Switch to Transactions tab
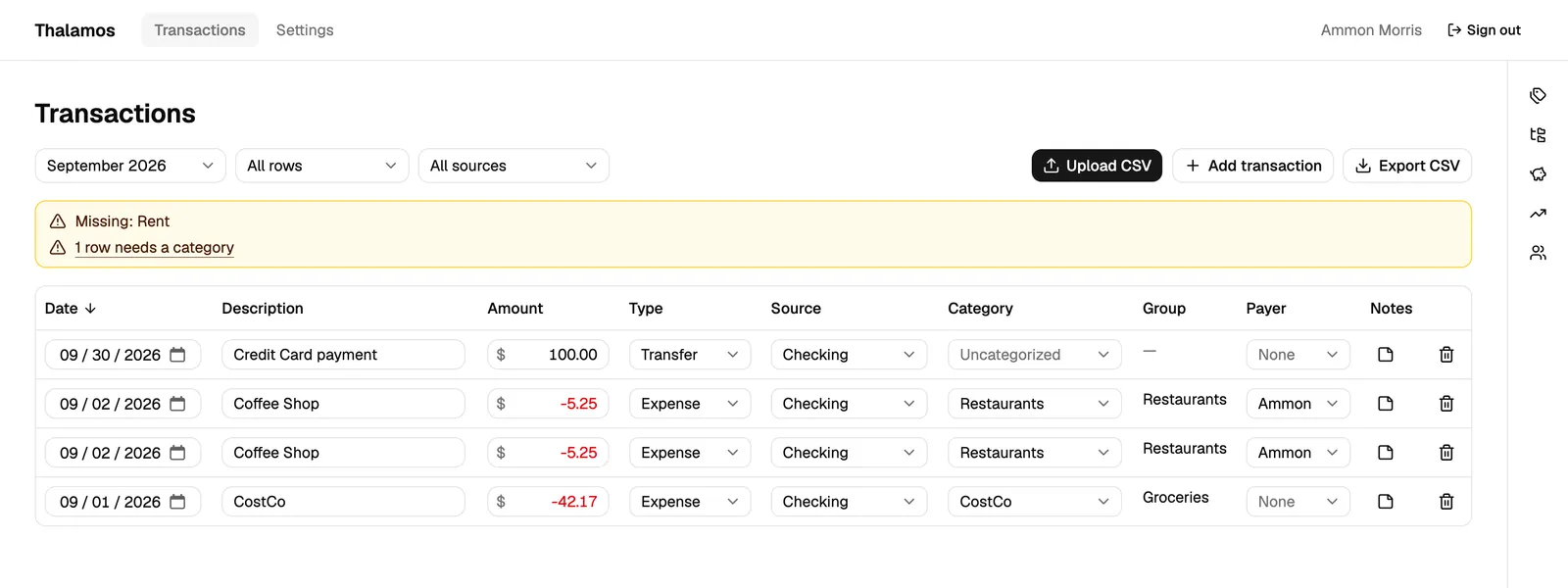This screenshot has height=588, width=1568. pyautogui.click(x=200, y=30)
